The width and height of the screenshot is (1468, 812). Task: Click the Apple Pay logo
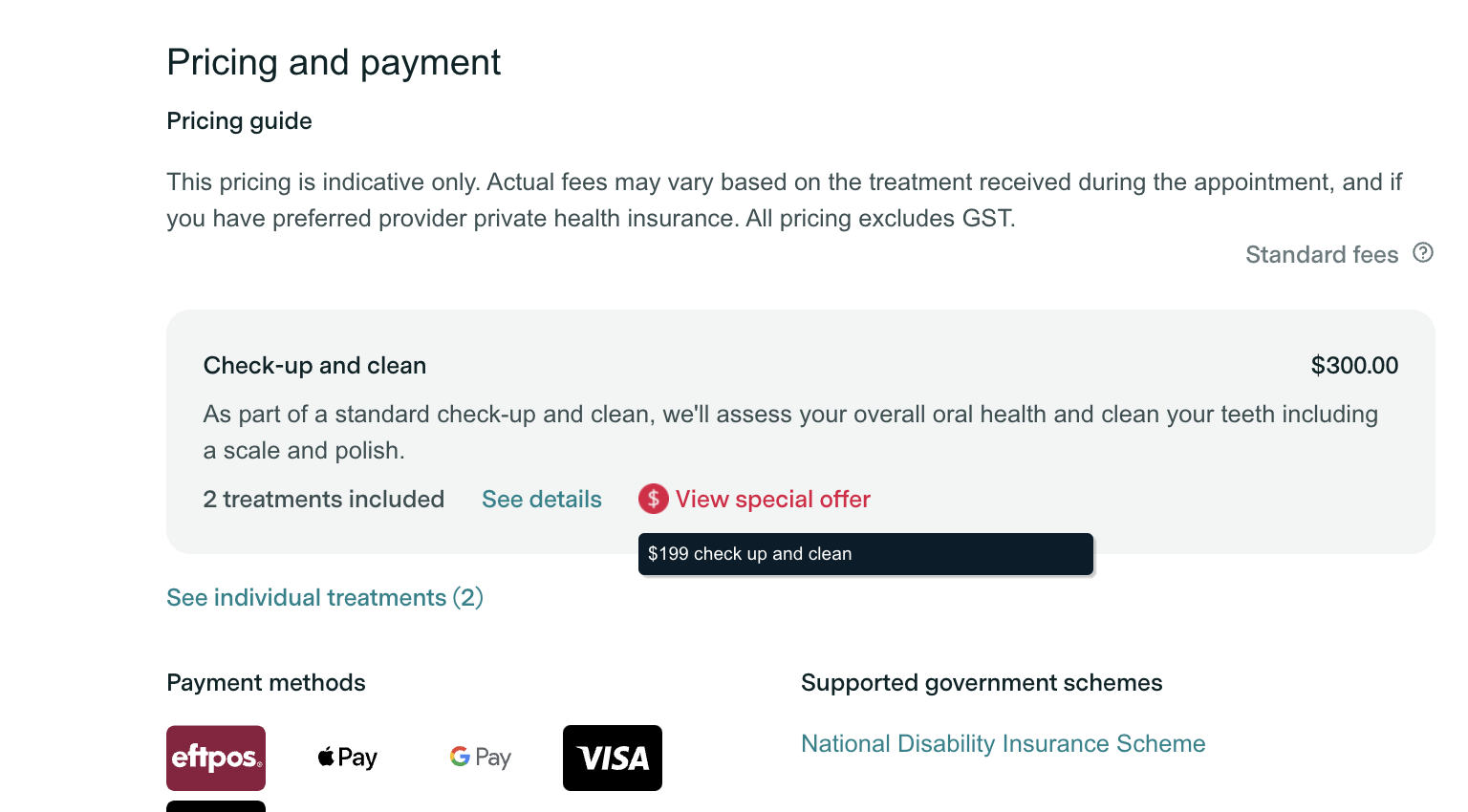348,758
